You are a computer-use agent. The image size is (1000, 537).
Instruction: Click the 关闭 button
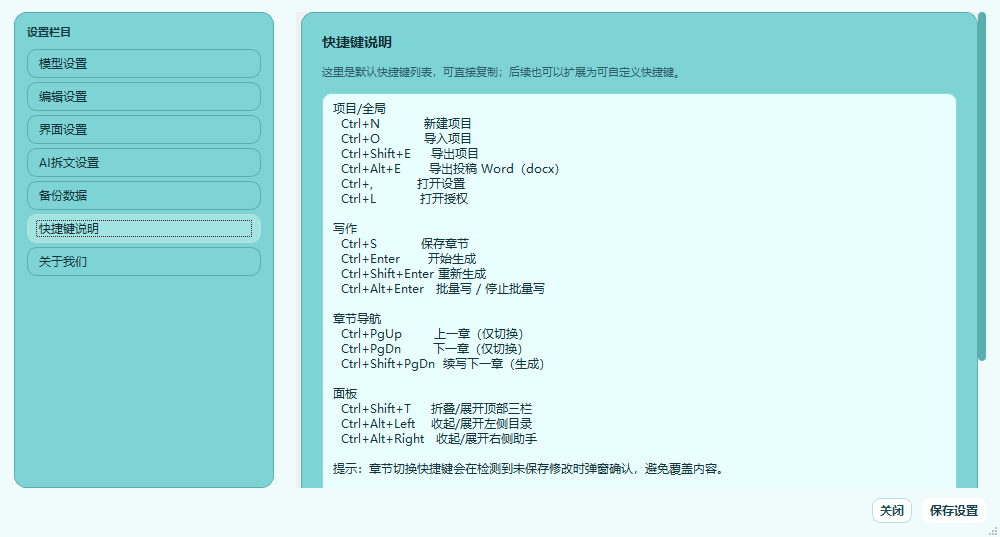(892, 511)
